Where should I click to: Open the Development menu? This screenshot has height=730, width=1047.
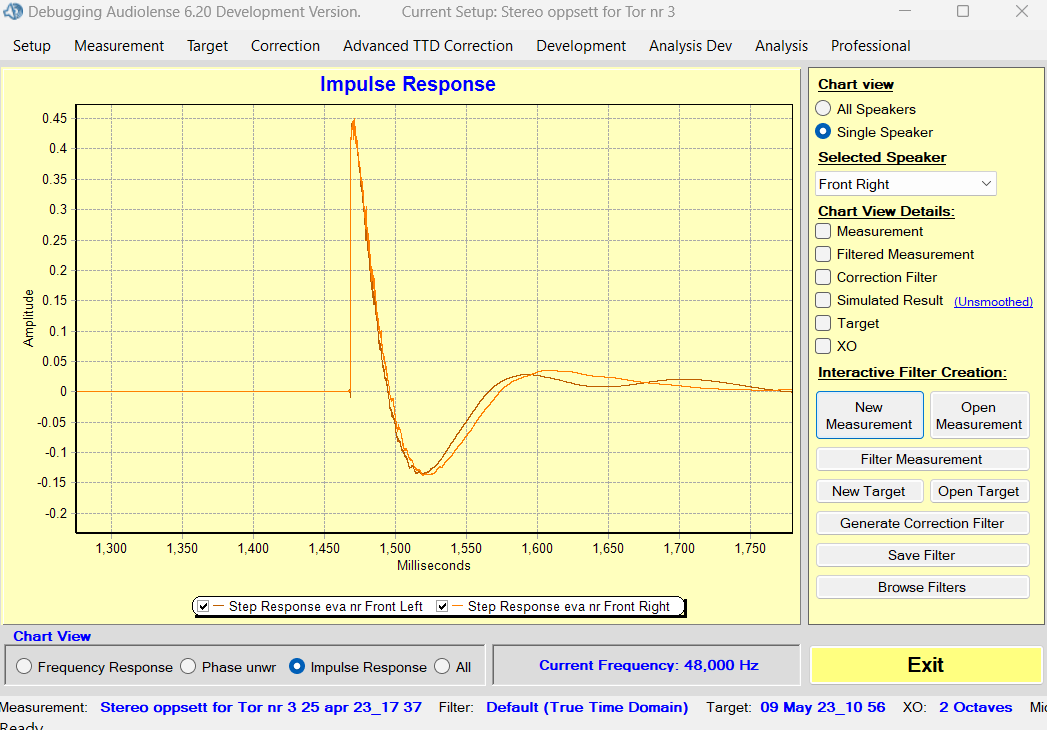[581, 46]
